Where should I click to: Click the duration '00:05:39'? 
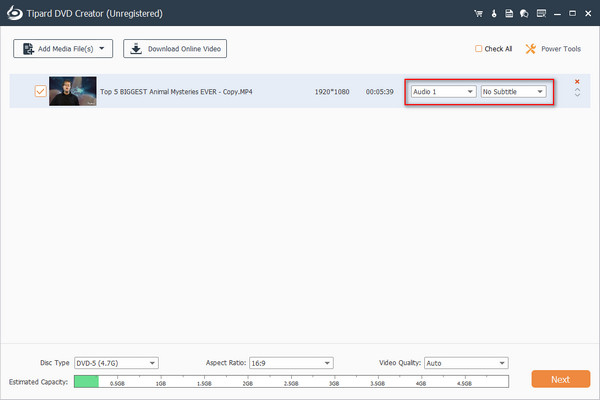(x=379, y=92)
